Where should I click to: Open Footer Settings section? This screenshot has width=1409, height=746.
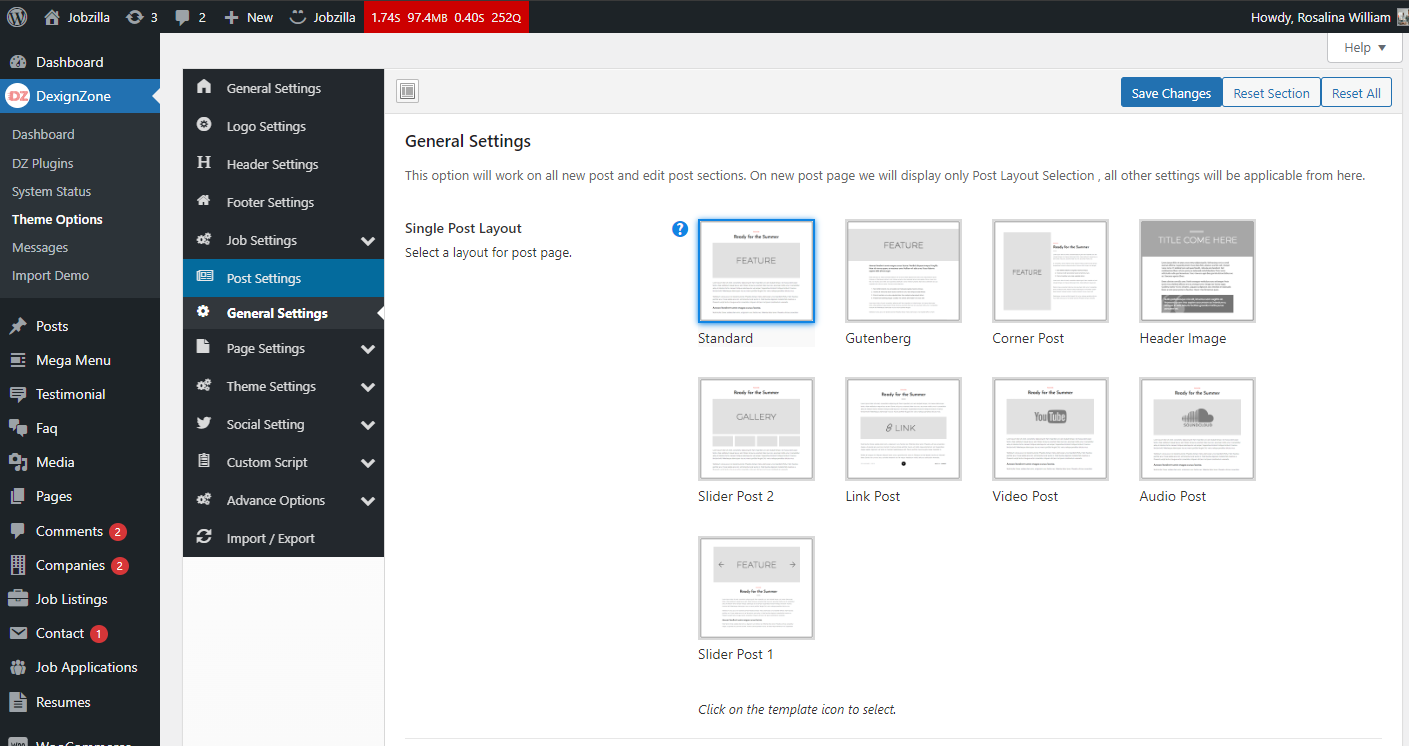[270, 202]
